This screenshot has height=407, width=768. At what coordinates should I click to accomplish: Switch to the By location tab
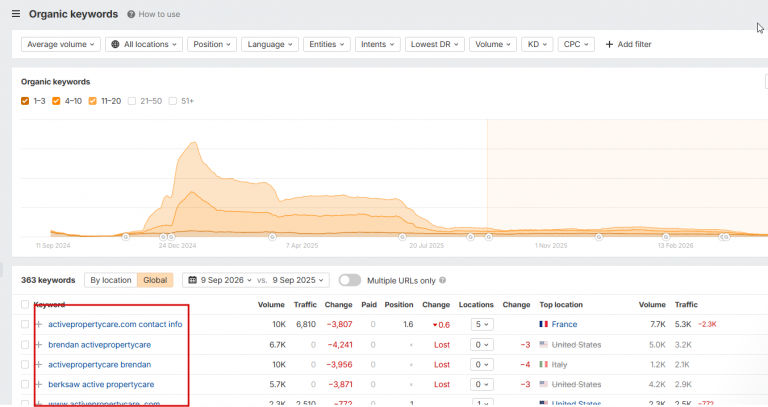(111, 280)
